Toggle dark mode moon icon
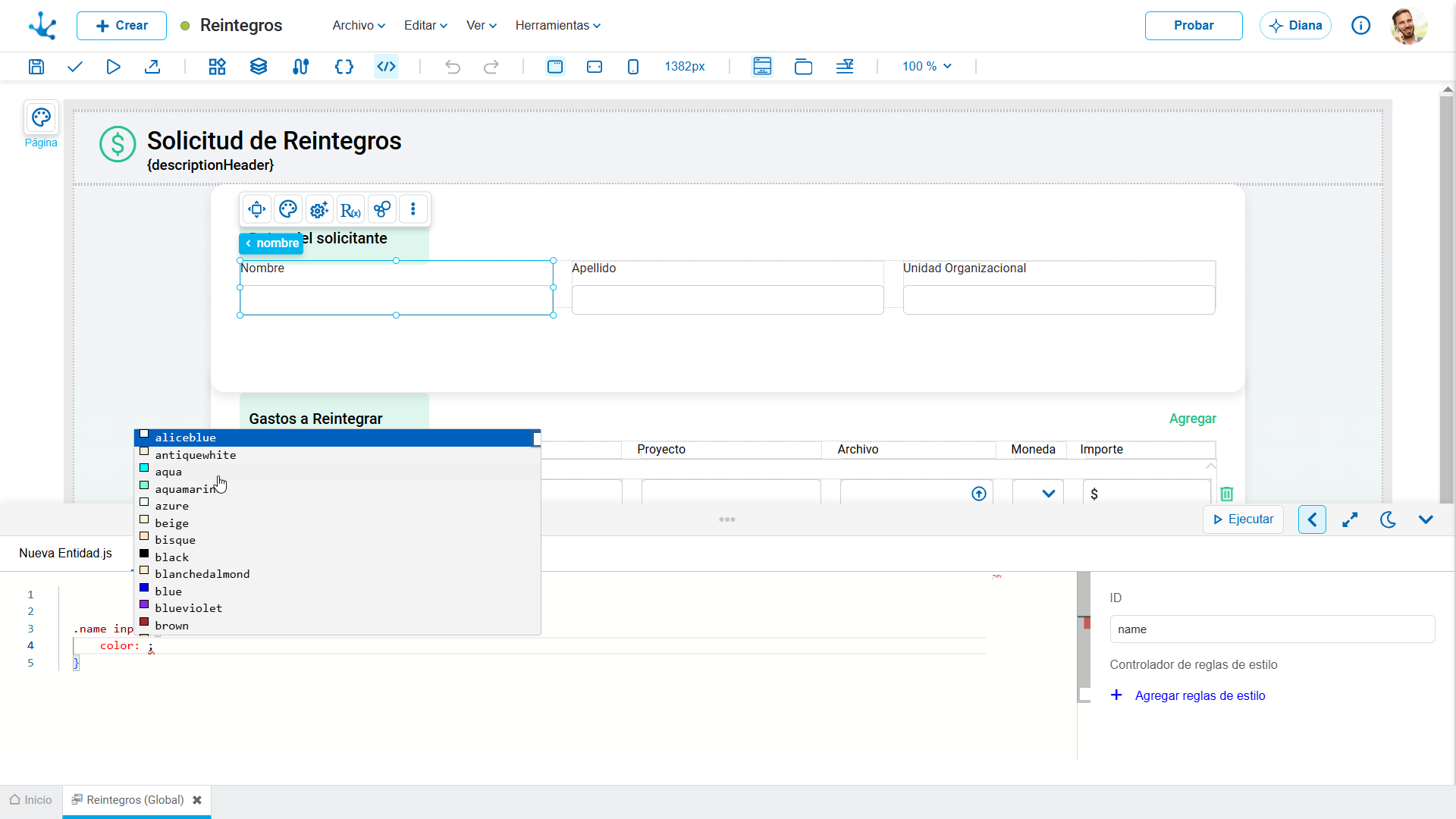1456x819 pixels. click(1388, 519)
